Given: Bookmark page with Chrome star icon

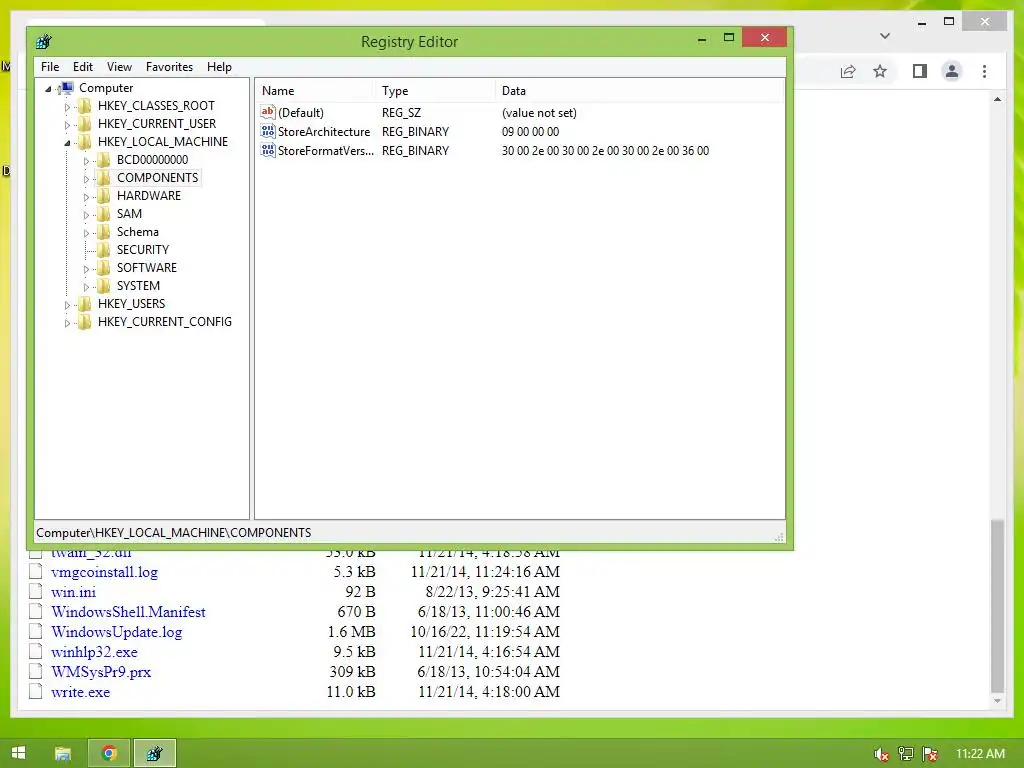Looking at the screenshot, I should pyautogui.click(x=880, y=71).
